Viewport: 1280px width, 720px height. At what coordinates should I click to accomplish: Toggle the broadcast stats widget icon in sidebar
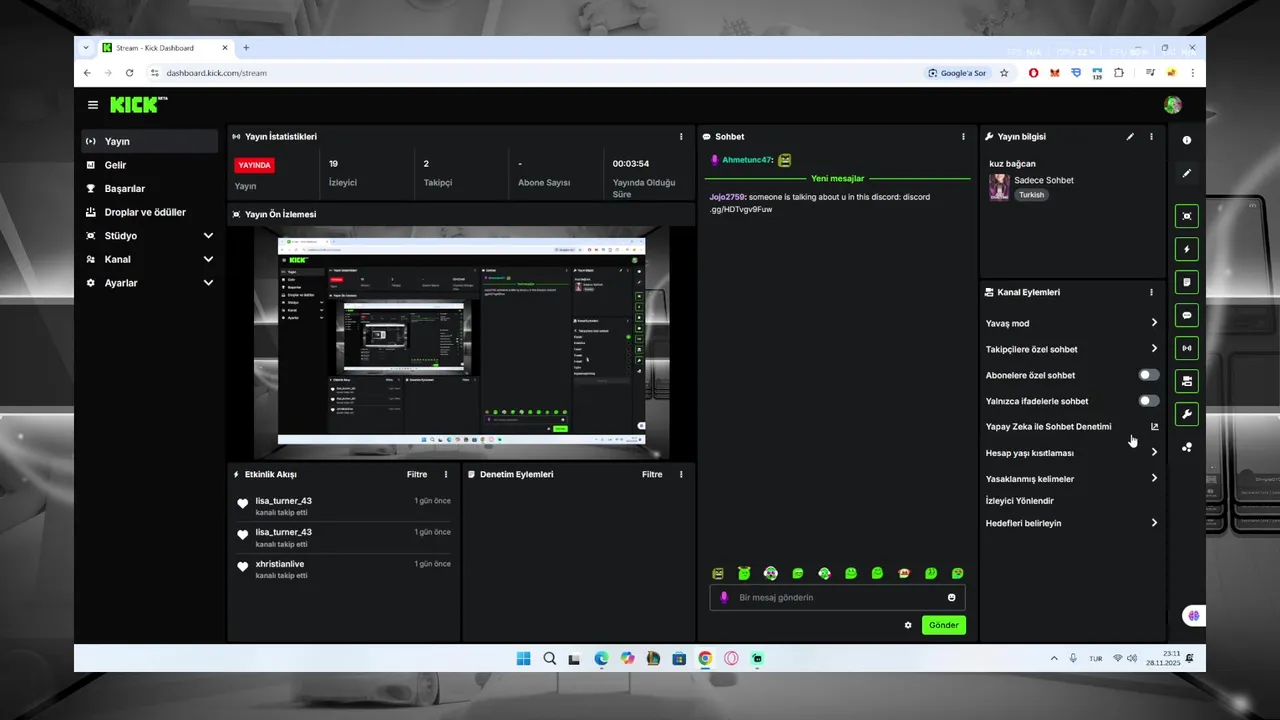pyautogui.click(x=1187, y=348)
